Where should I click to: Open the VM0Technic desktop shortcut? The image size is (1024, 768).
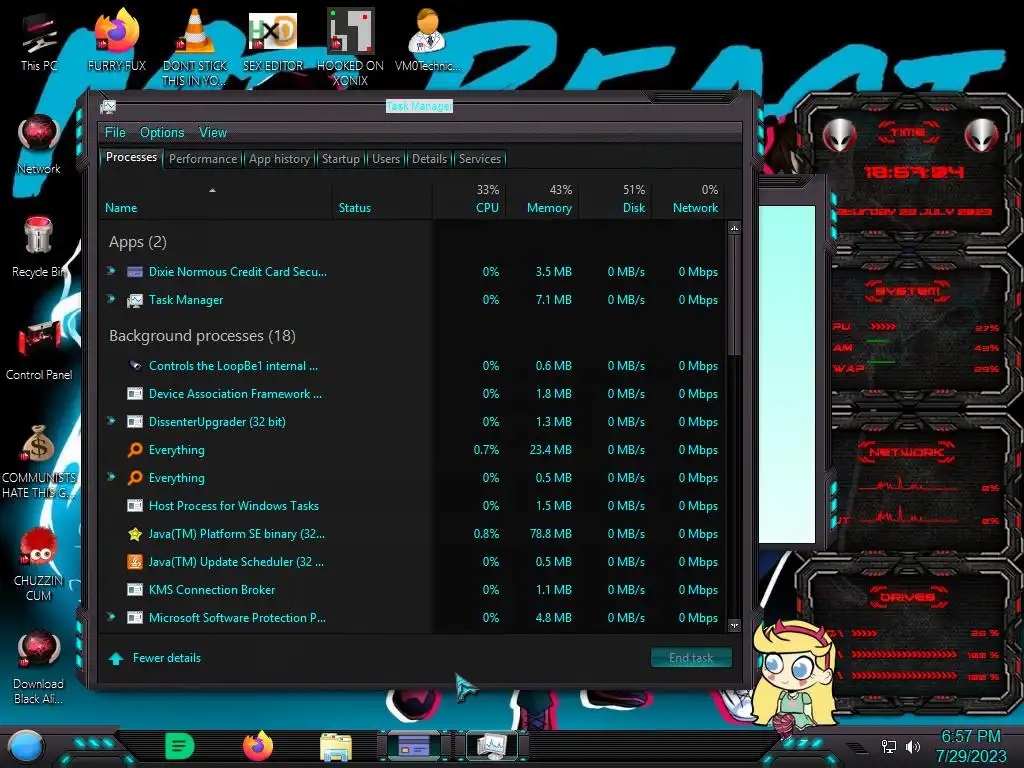(x=427, y=40)
